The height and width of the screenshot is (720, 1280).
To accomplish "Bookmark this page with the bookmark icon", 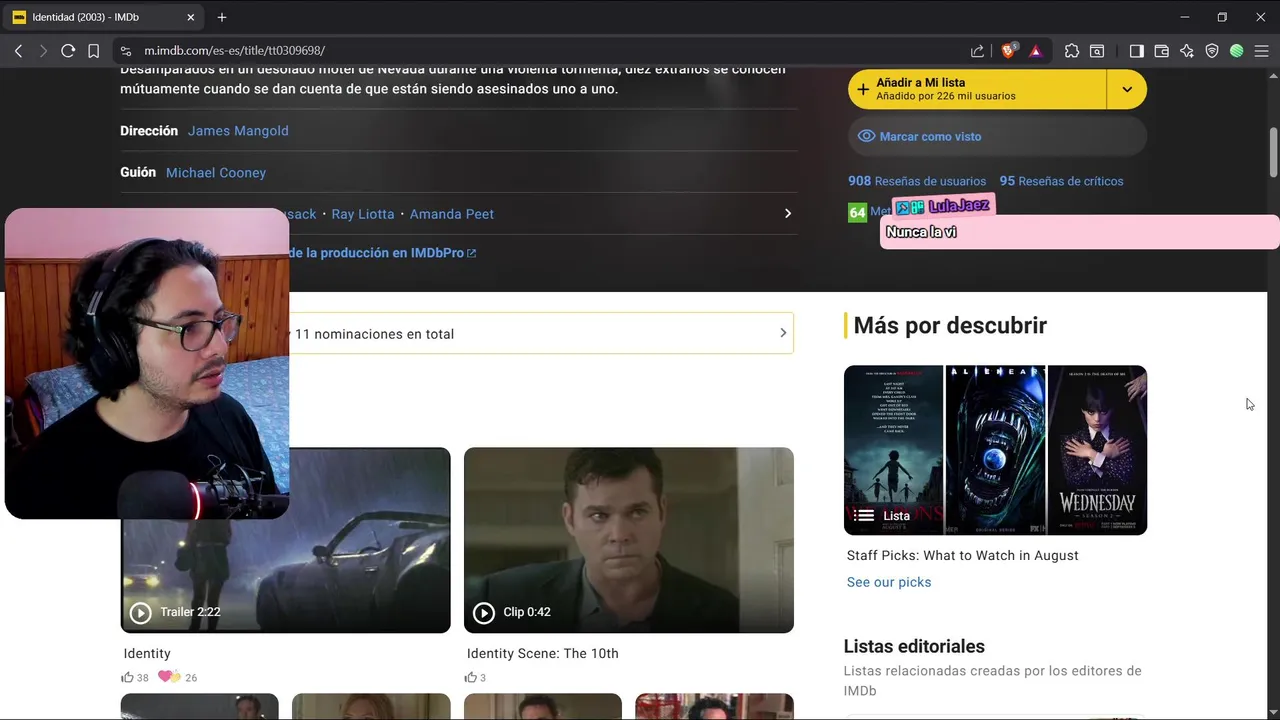I will [x=93, y=51].
